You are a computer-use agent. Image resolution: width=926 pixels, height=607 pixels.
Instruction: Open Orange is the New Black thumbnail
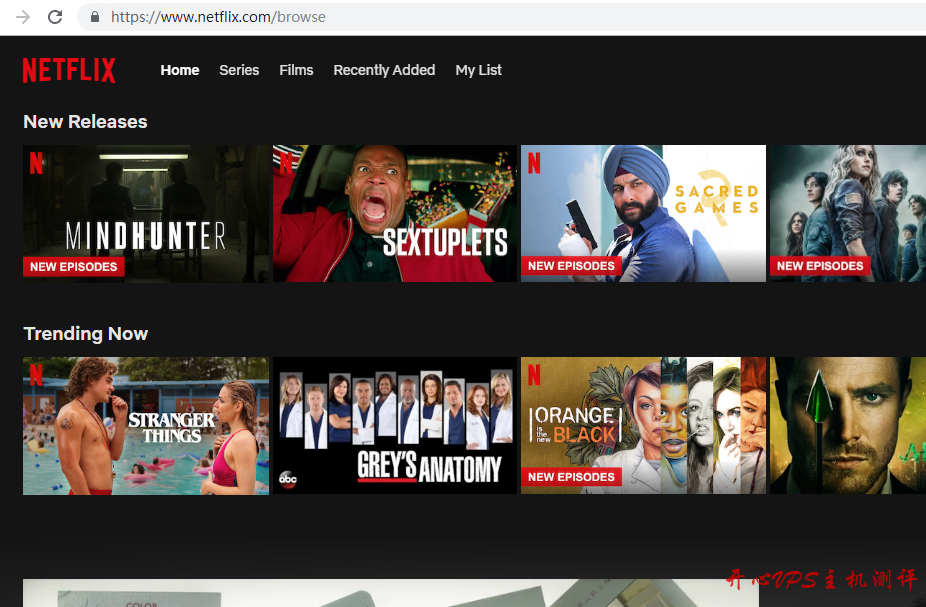(x=643, y=426)
